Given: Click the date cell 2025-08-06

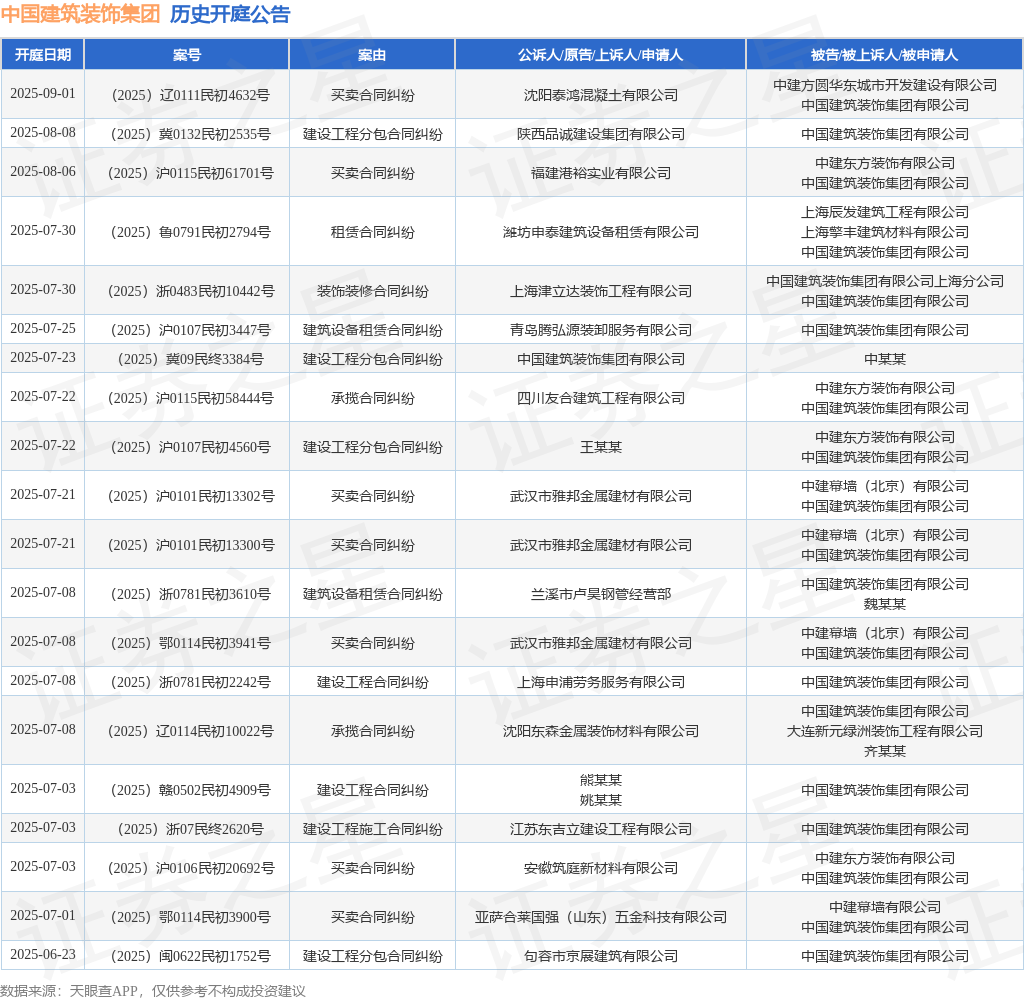Looking at the screenshot, I should click(43, 172).
